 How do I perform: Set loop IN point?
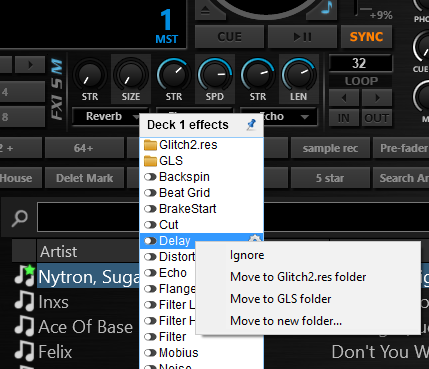[344, 118]
